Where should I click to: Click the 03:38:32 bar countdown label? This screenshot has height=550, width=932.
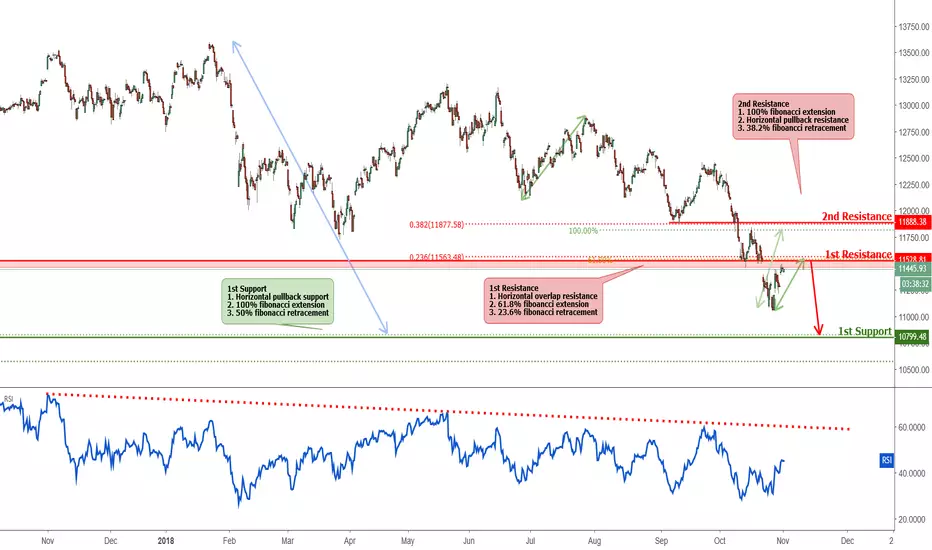pos(915,284)
